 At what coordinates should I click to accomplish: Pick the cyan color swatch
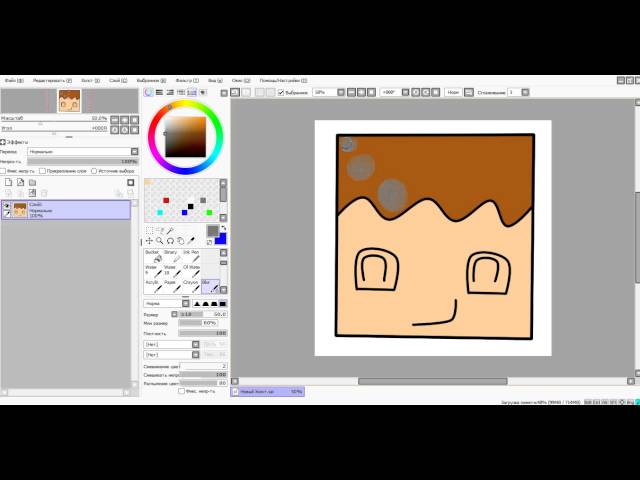pyautogui.click(x=160, y=212)
